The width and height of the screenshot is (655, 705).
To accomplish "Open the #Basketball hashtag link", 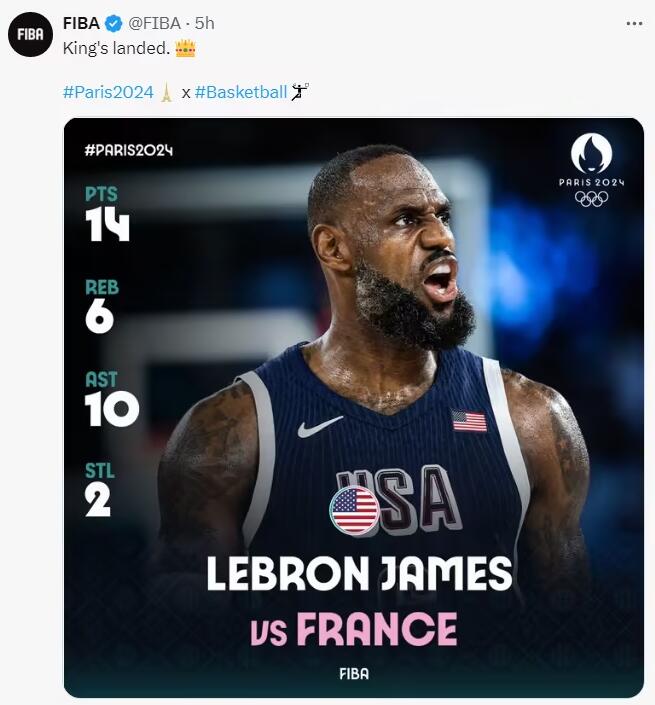I will (x=240, y=92).
